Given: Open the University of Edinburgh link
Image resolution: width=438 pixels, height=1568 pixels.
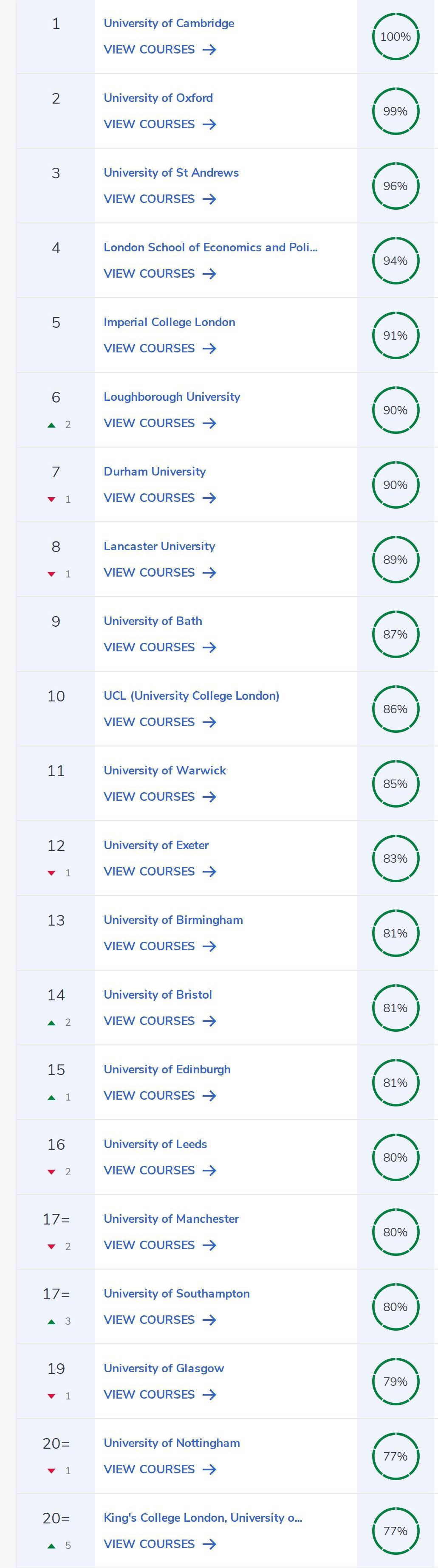Looking at the screenshot, I should [x=167, y=1069].
